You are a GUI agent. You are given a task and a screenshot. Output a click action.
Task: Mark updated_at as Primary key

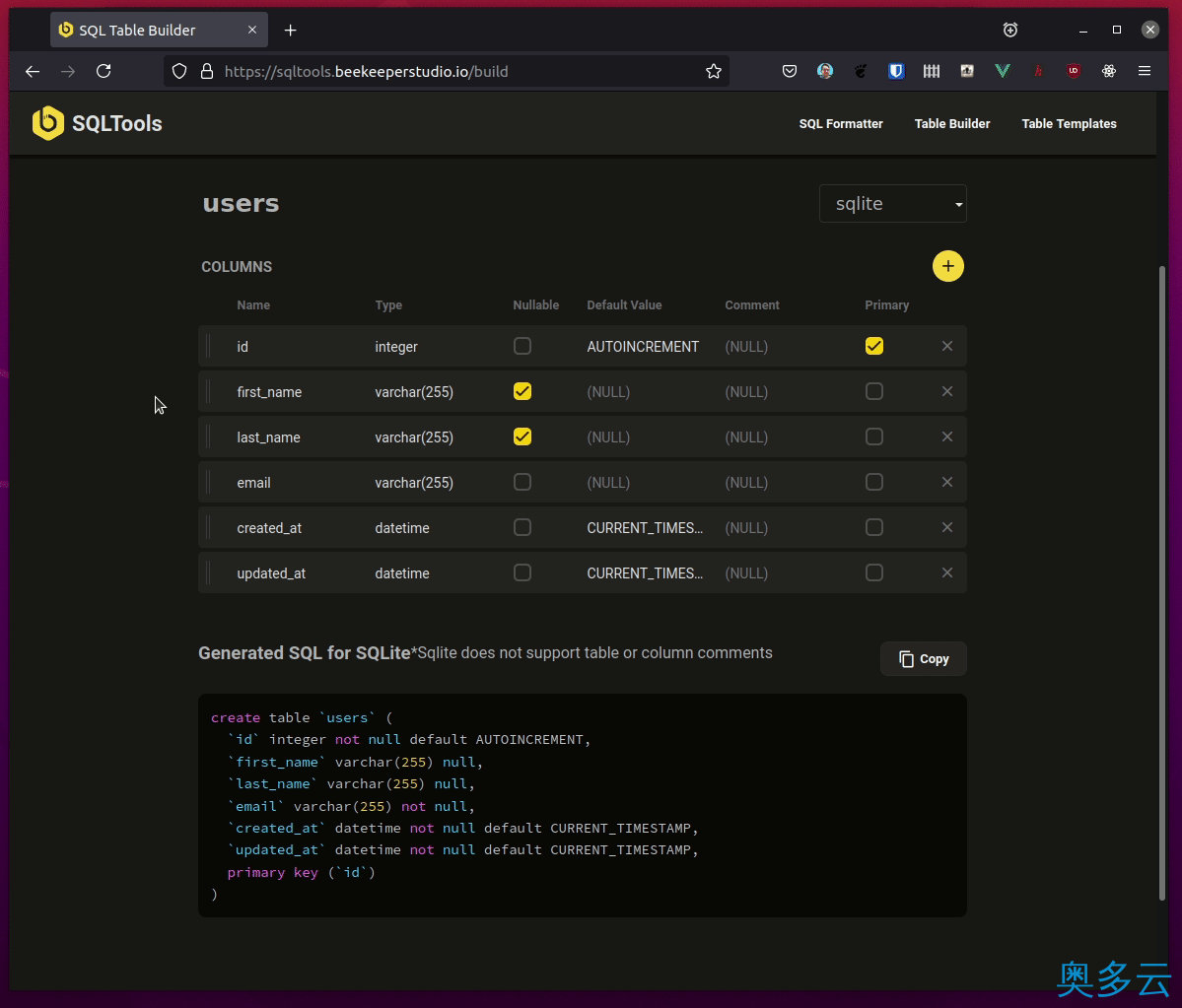click(874, 572)
